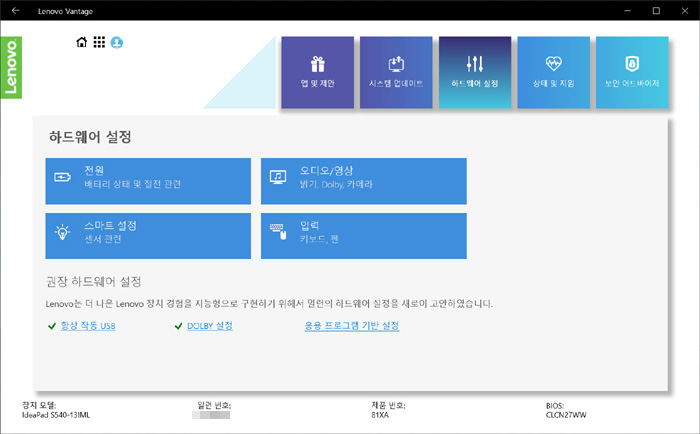Screen dimensions: 700x434
Task: Minimize the Lenovo Vantage window
Action: (x=627, y=10)
